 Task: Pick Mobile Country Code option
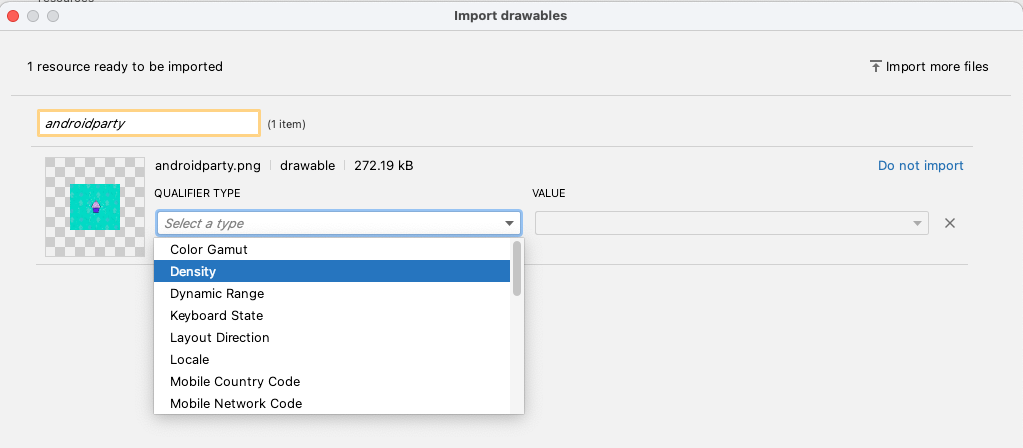(234, 382)
